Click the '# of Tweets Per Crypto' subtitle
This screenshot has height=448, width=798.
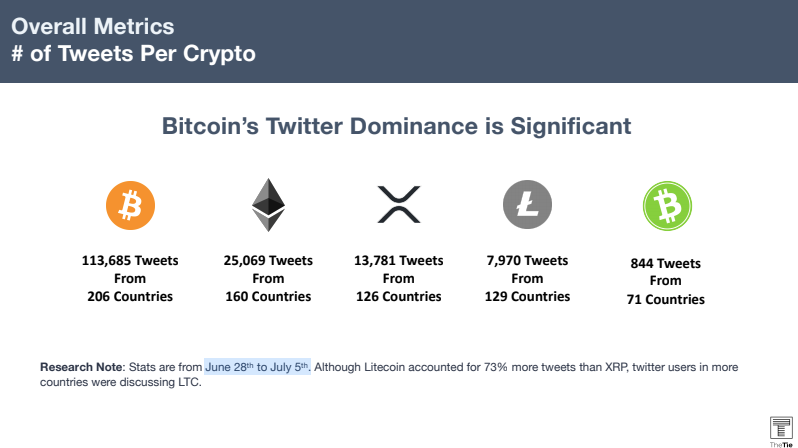point(133,54)
